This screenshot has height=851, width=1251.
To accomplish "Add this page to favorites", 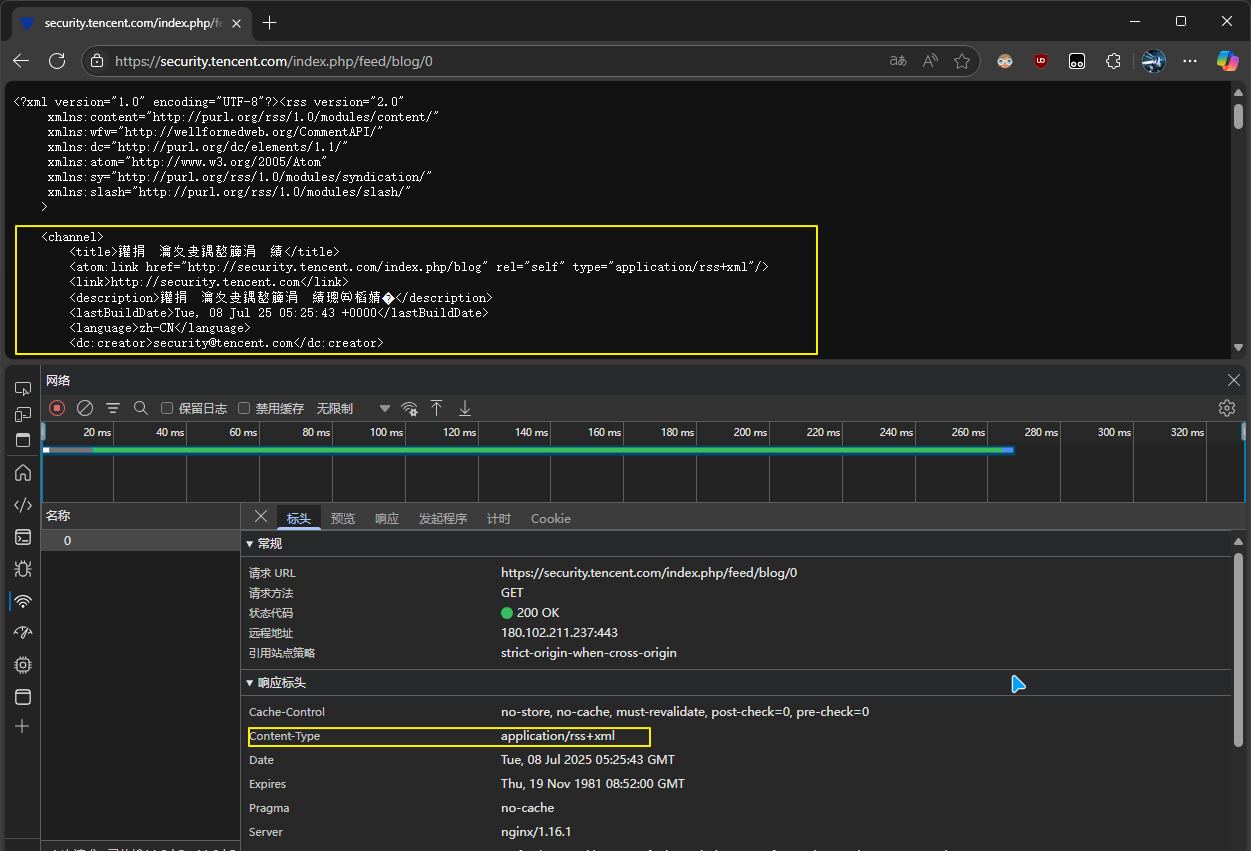I will (962, 61).
